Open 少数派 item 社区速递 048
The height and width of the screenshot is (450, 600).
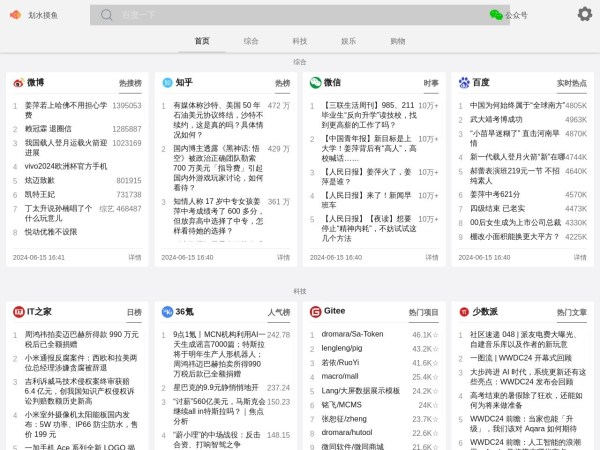click(x=523, y=339)
